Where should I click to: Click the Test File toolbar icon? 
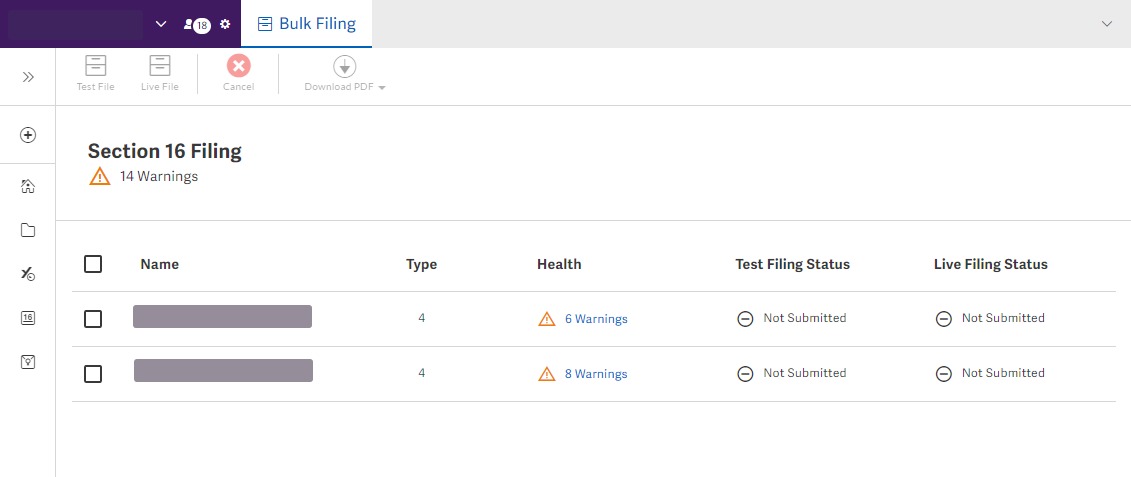(x=96, y=73)
